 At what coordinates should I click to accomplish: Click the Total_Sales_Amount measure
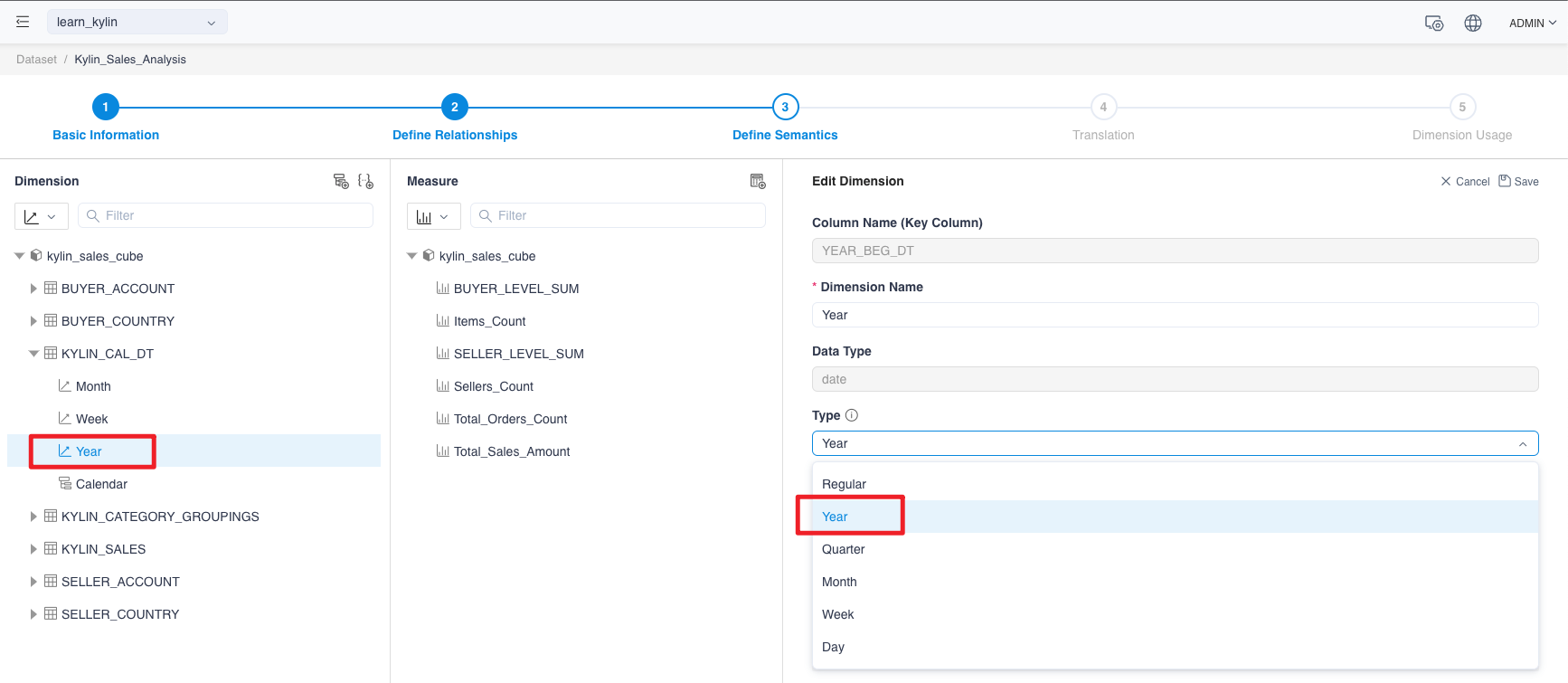point(511,451)
